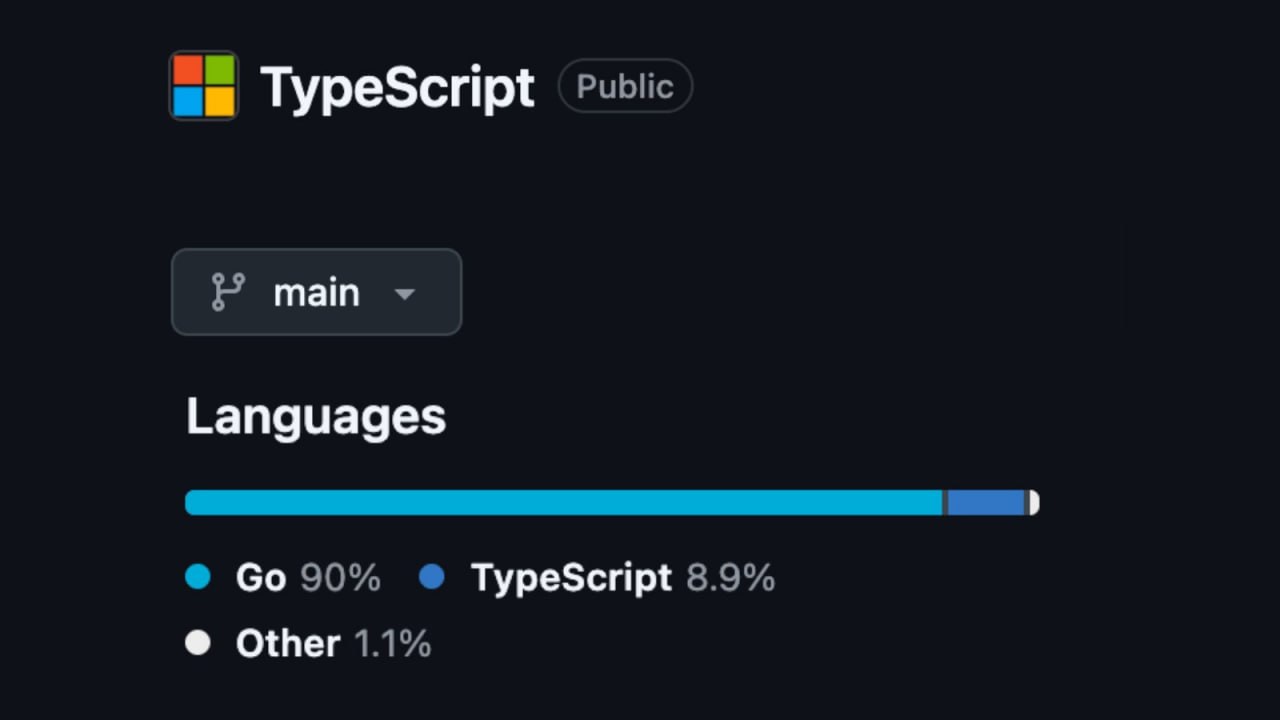This screenshot has height=720, width=1280.
Task: Click the blue TypeScript color dot
Action: pyautogui.click(x=432, y=577)
